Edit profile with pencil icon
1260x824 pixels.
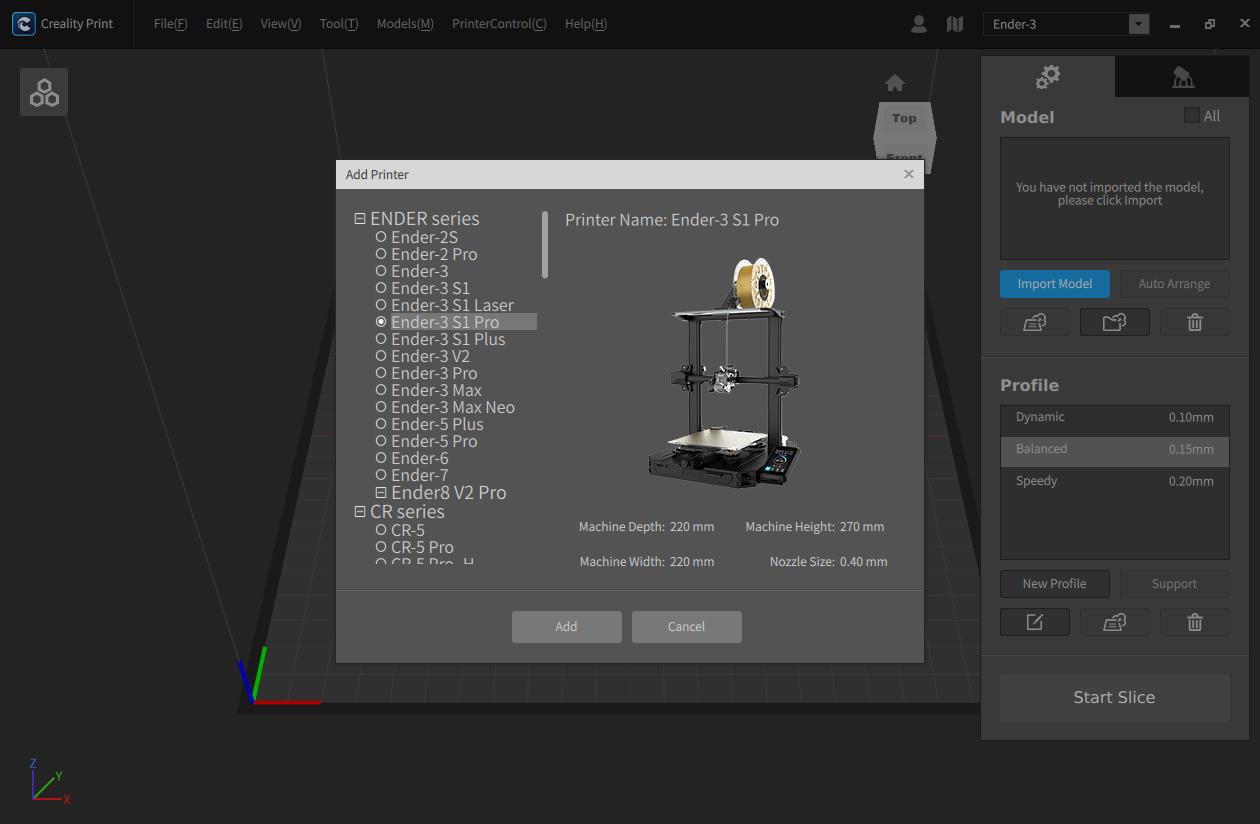(x=1035, y=622)
